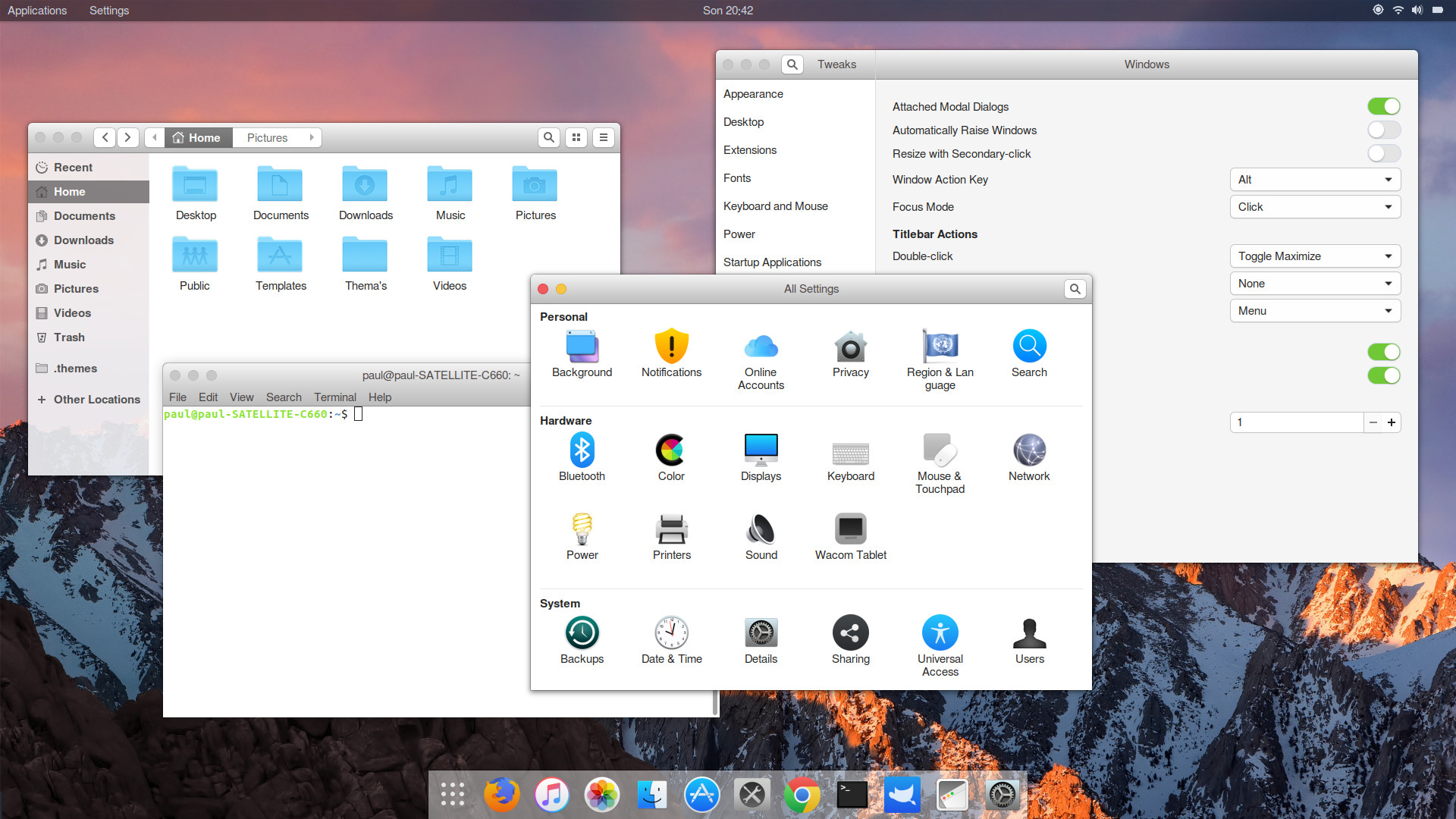1456x819 pixels.
Task: Enable Resize with Secondary-click
Action: click(1383, 154)
